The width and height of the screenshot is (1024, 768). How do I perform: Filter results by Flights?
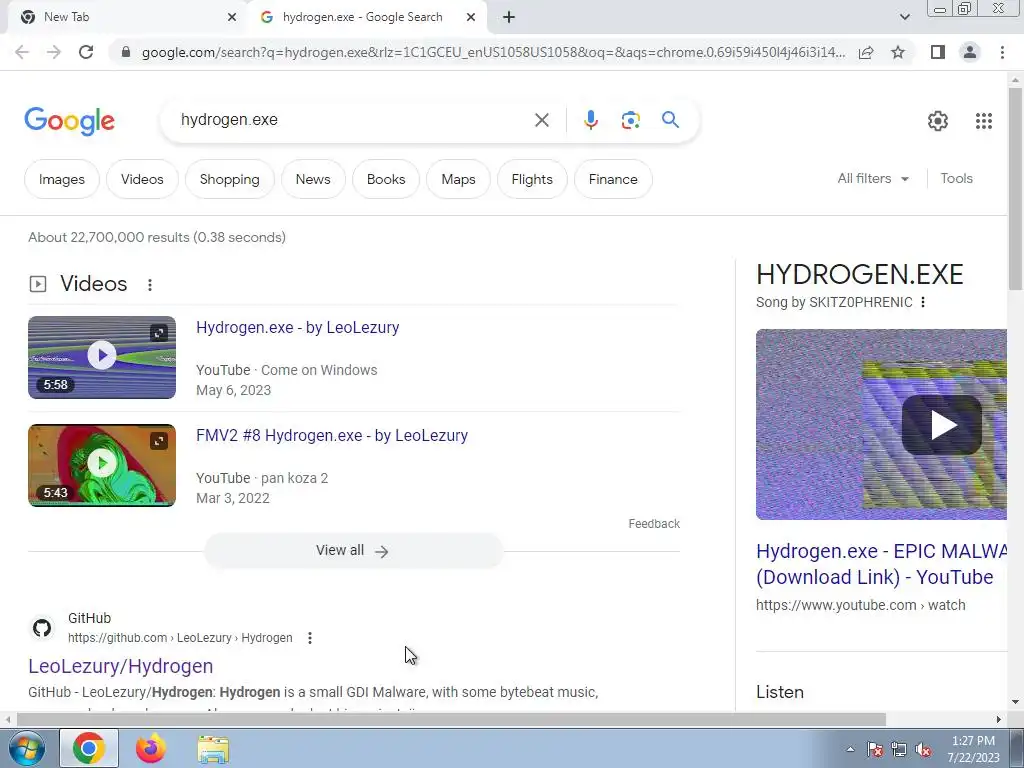[532, 179]
